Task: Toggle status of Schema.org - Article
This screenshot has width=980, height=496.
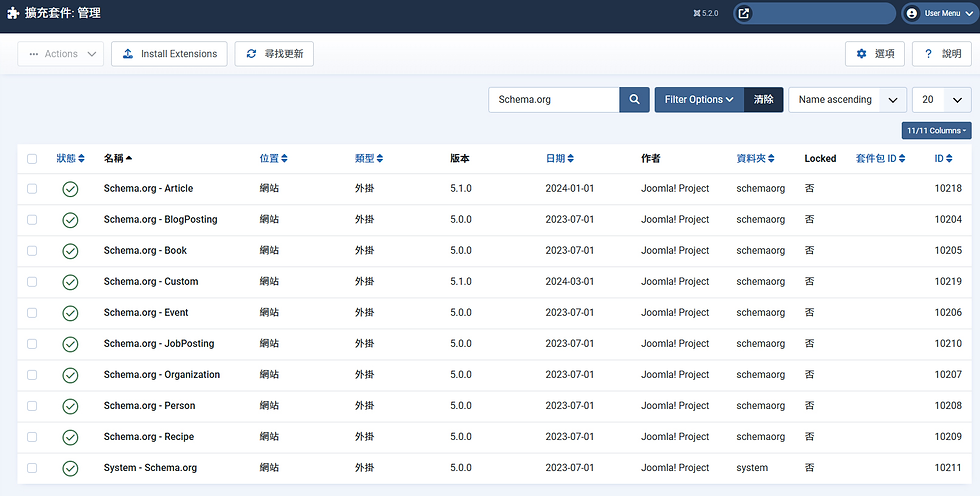Action: coord(71,189)
